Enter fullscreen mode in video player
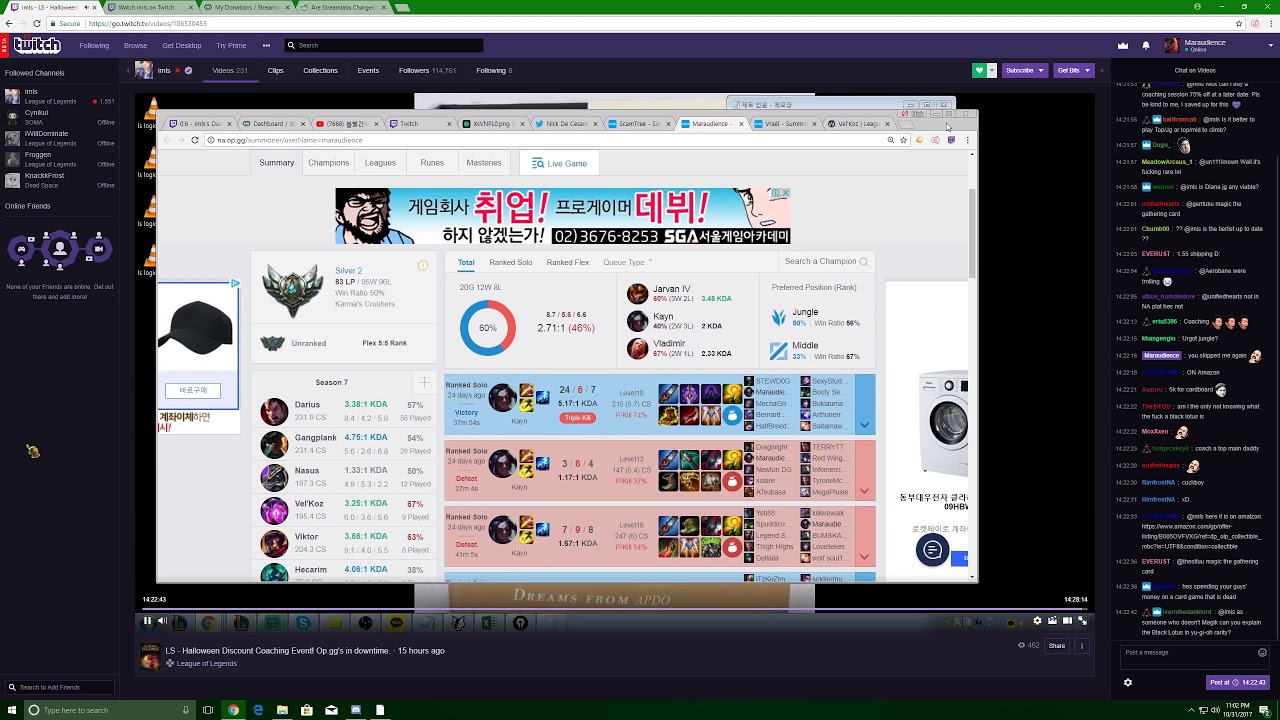 point(1082,621)
